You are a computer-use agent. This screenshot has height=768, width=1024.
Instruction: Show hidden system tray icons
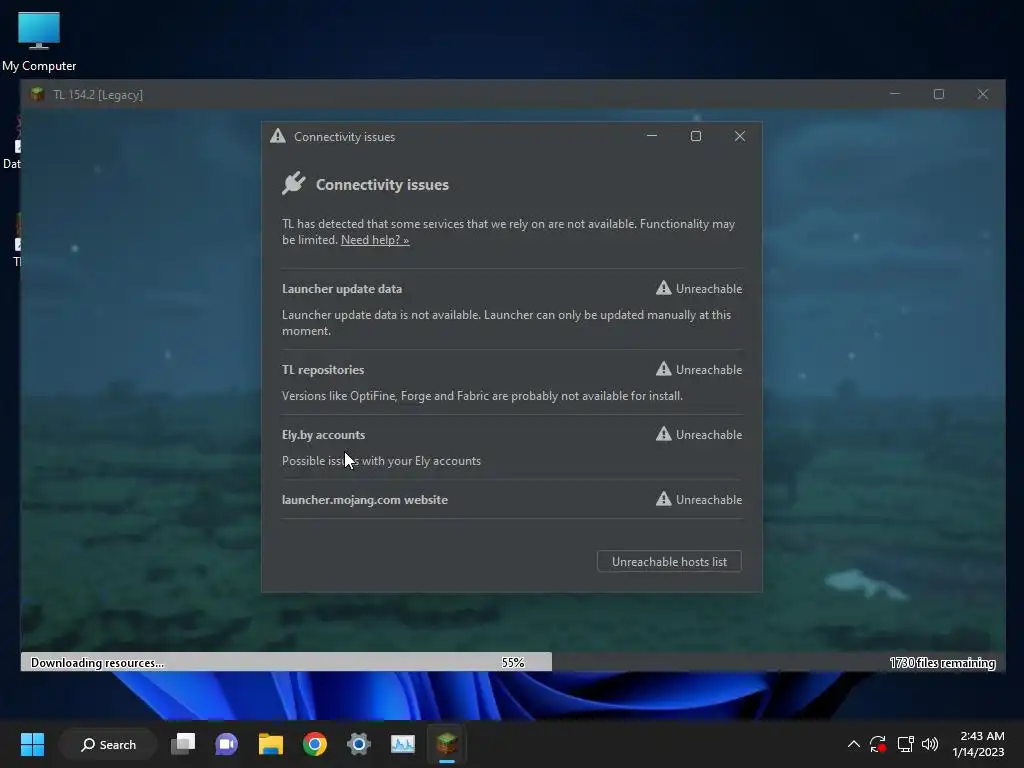(854, 744)
